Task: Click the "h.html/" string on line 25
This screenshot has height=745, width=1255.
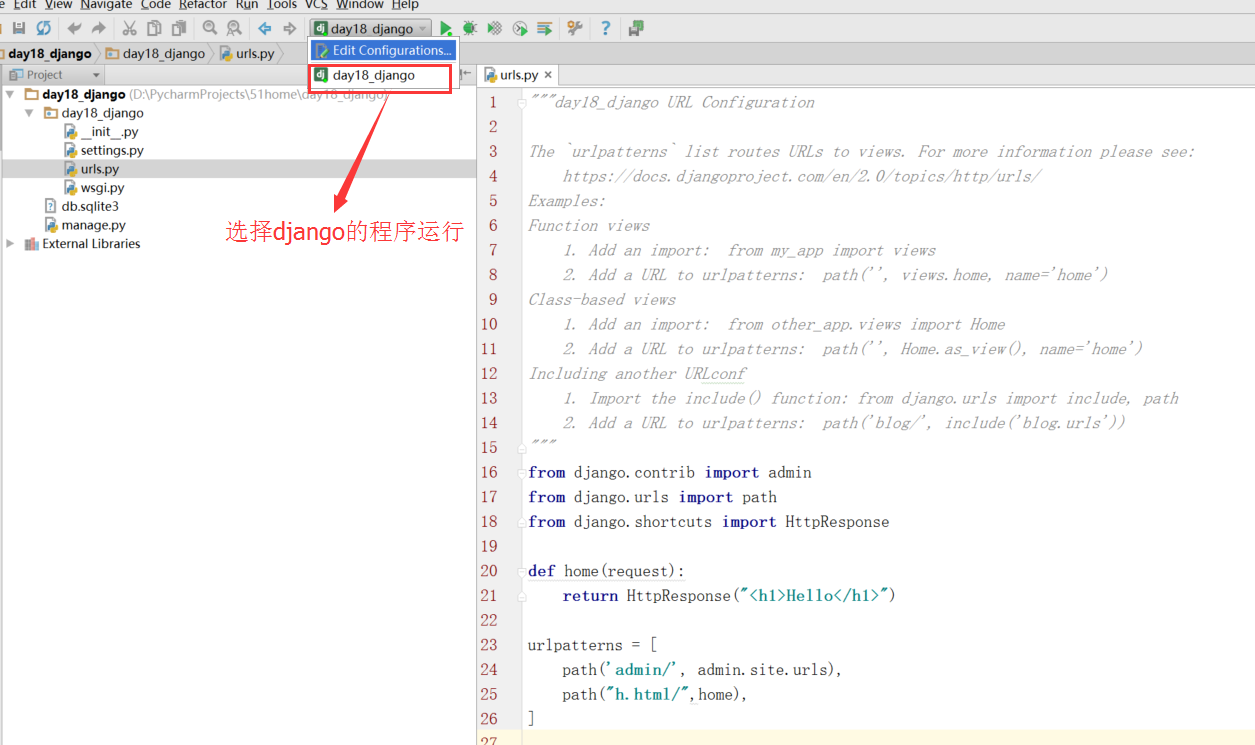Action: click(649, 694)
